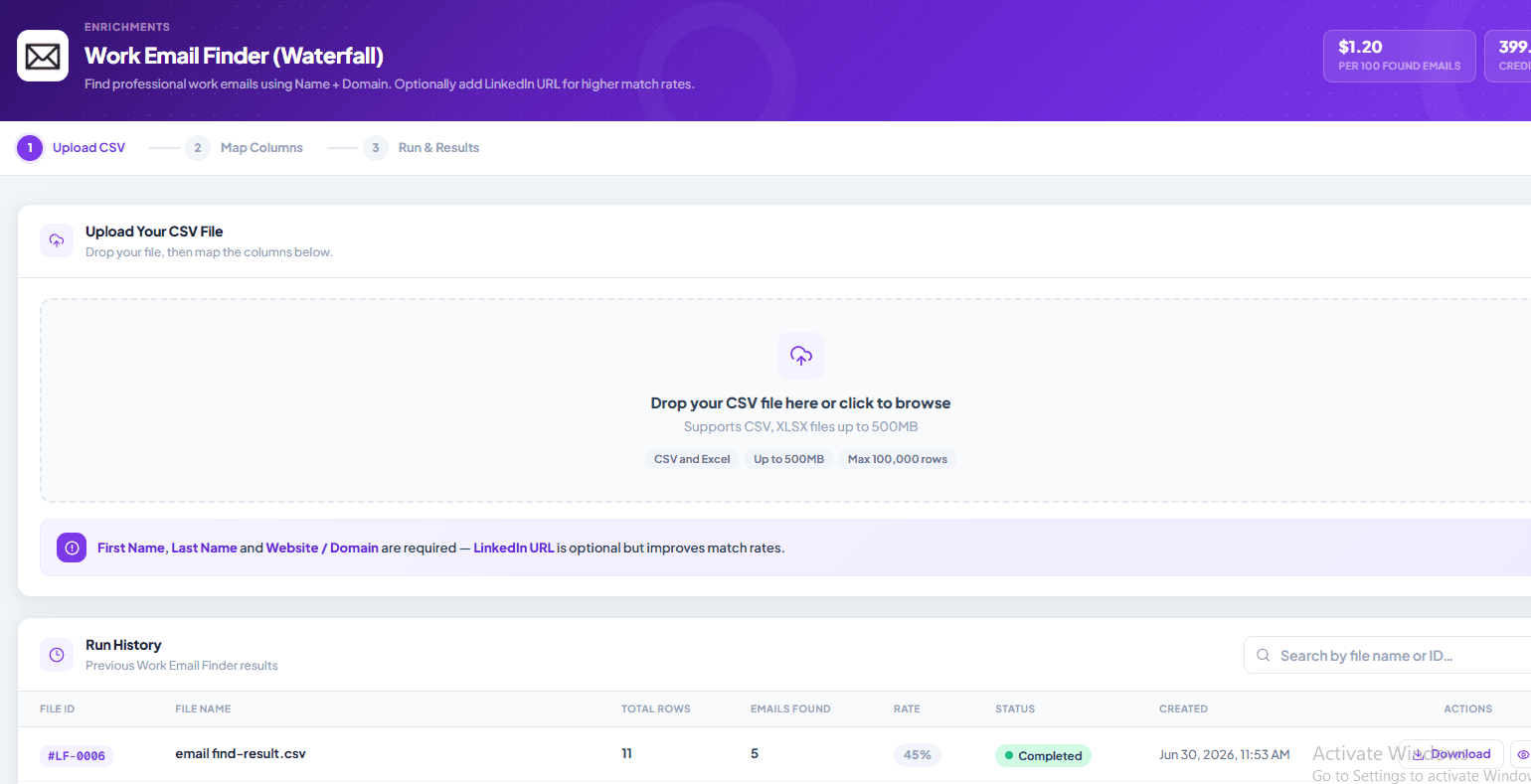Click the info icon in the required fields notice
This screenshot has height=784, width=1531.
(72, 548)
